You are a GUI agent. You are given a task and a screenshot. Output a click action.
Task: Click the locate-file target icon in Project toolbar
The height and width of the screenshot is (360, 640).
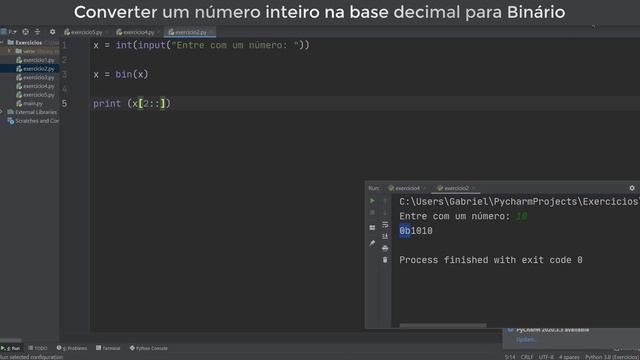[x=25, y=31]
